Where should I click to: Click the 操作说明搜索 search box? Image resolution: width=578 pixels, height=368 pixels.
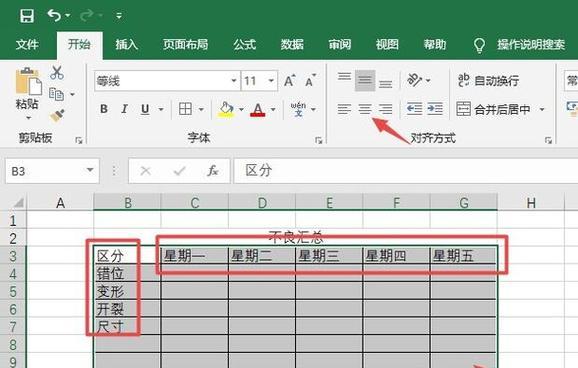[x=530, y=45]
